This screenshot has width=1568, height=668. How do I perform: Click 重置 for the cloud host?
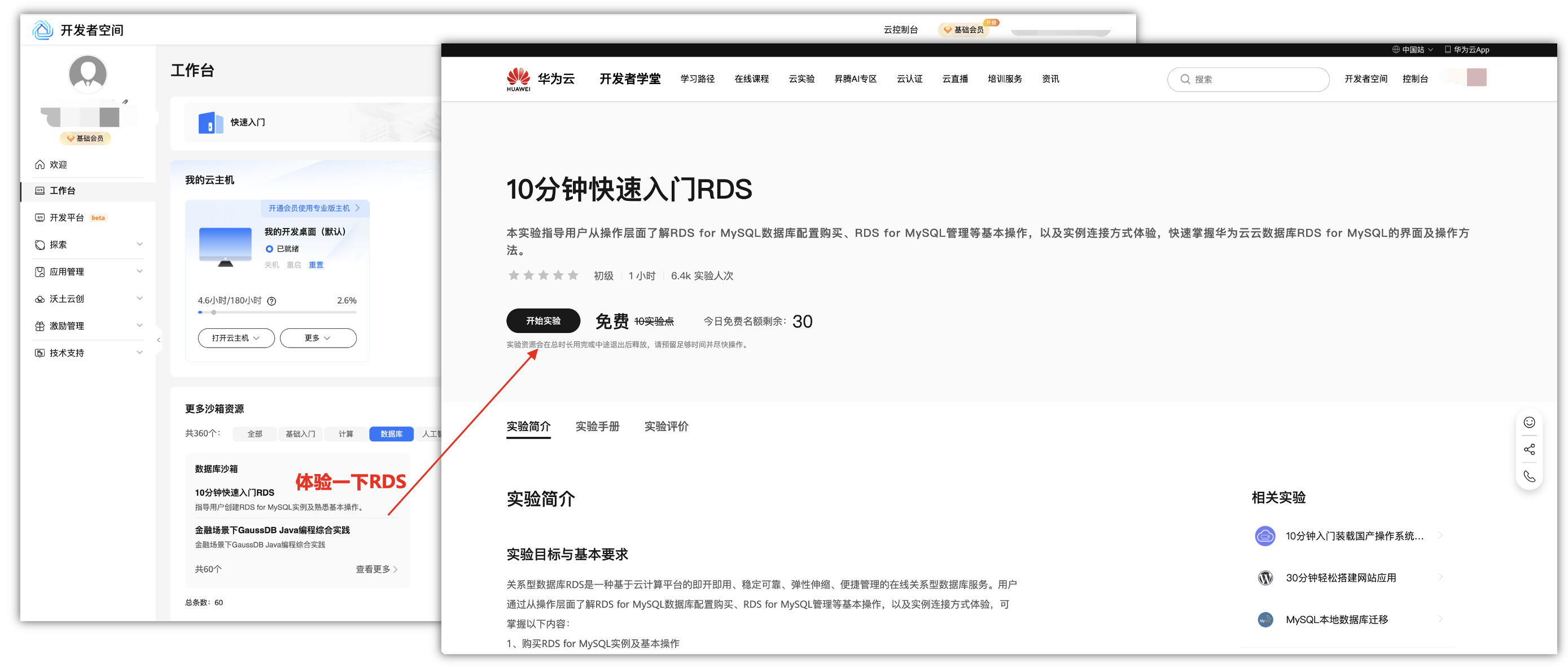316,265
